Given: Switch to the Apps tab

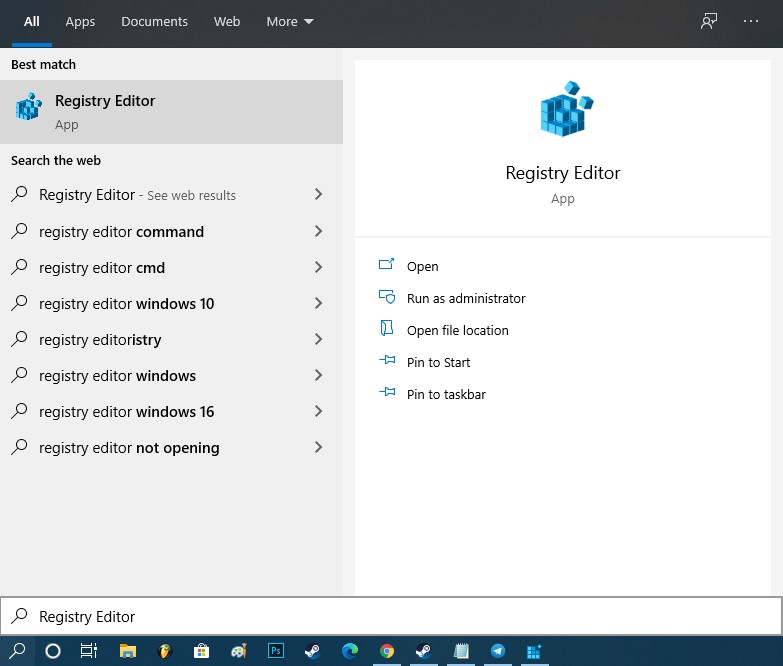Looking at the screenshot, I should pyautogui.click(x=80, y=21).
